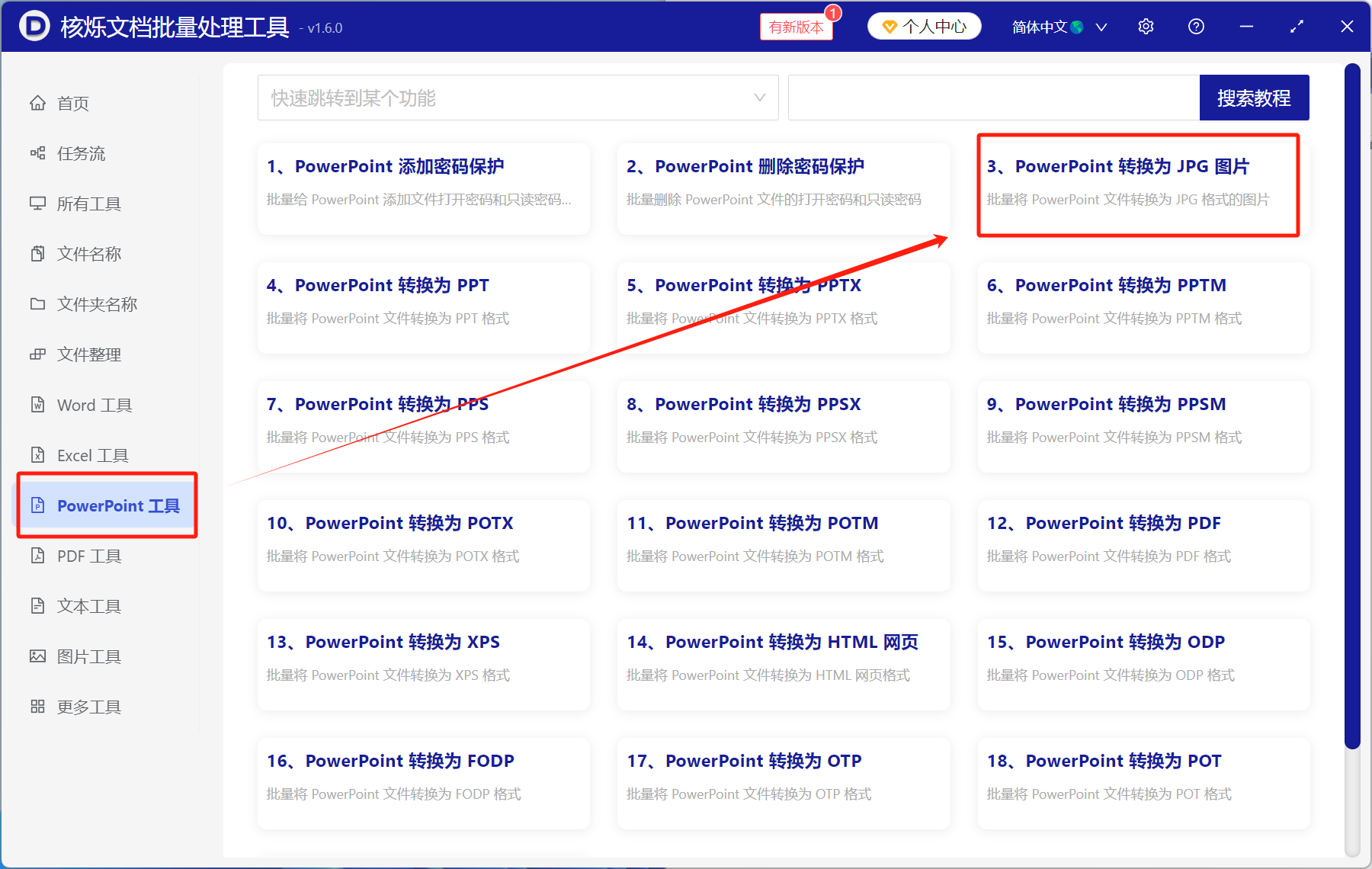
Task: Click the text file icon beside 文本工具
Action: pyautogui.click(x=37, y=606)
